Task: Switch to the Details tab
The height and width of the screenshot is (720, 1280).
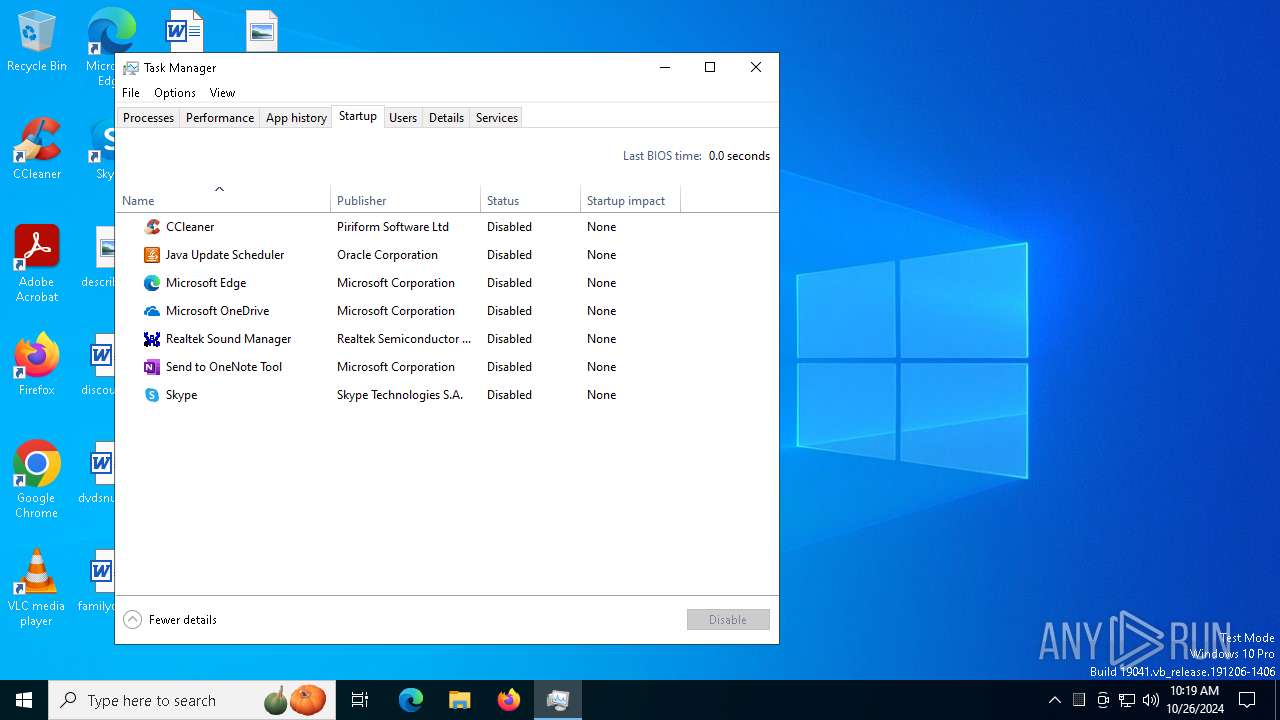Action: pyautogui.click(x=446, y=118)
